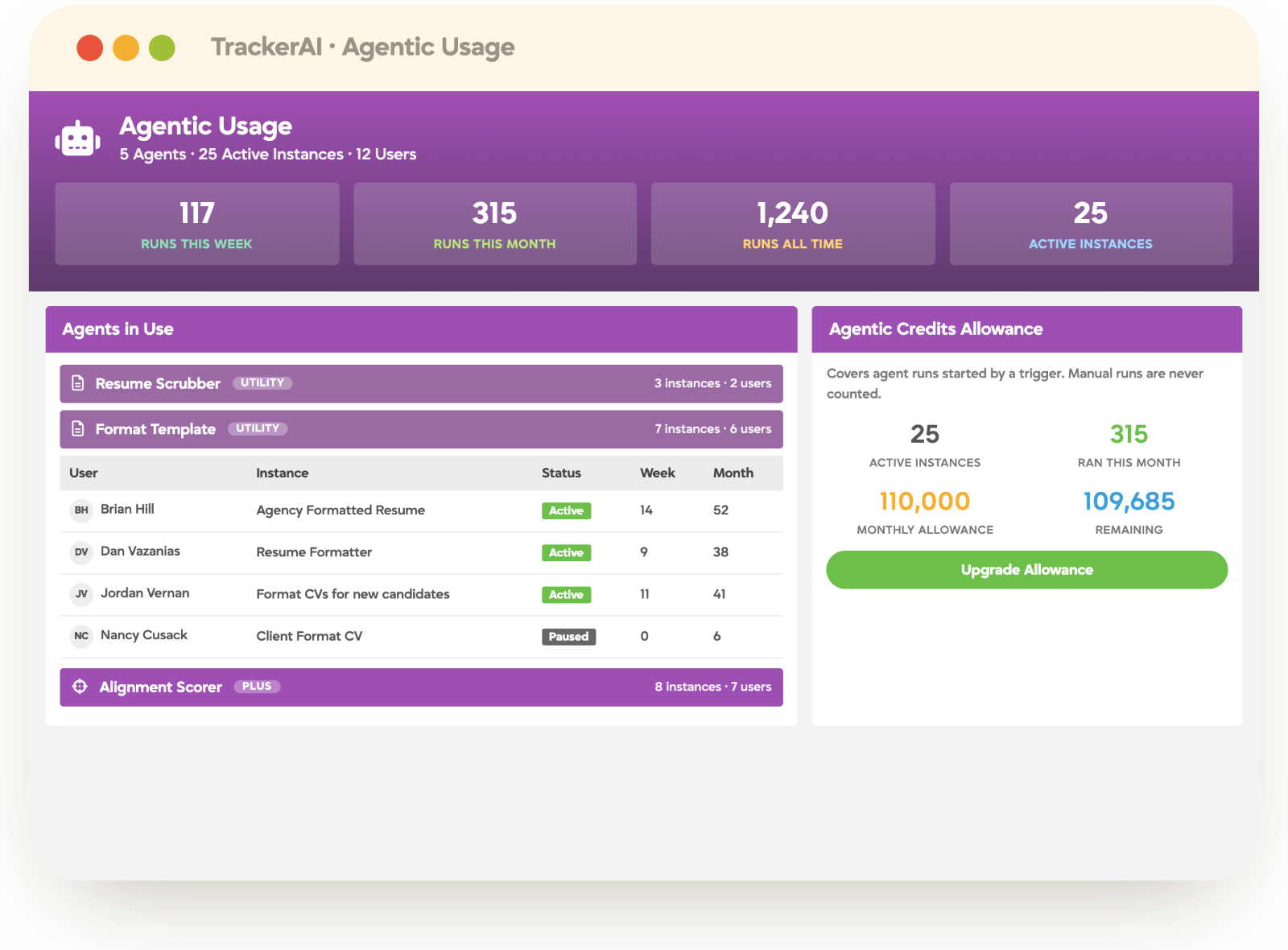1288x950 pixels.
Task: Click the 3 instances · 2 users summary
Action: click(x=712, y=383)
